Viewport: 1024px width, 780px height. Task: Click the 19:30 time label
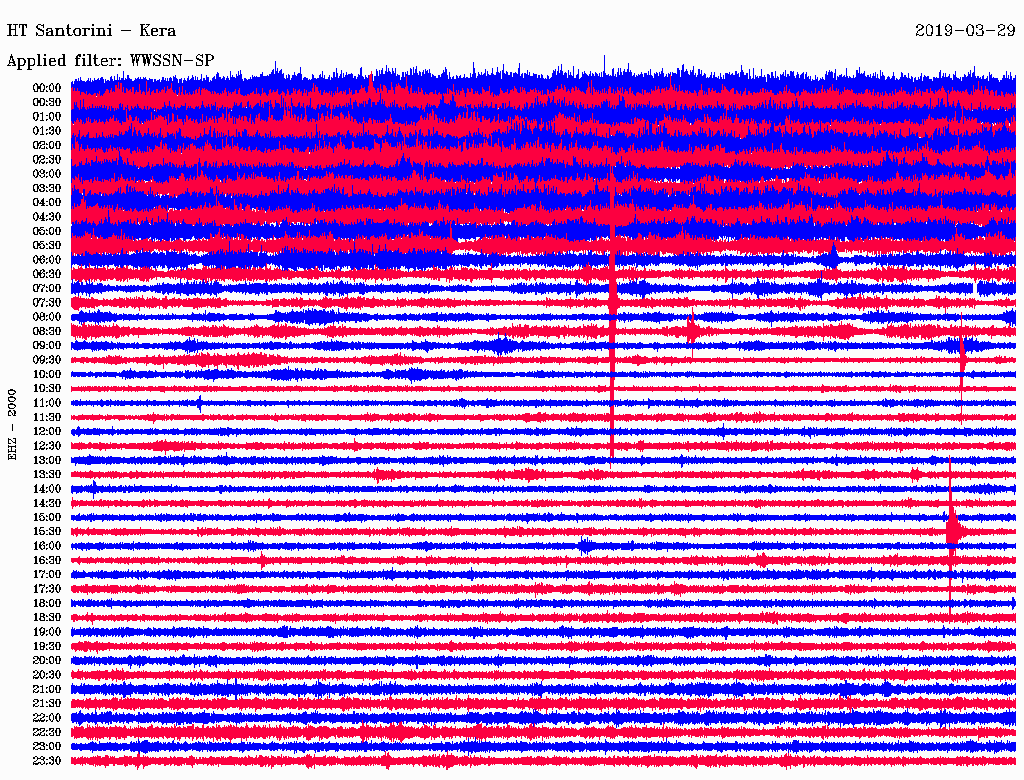point(47,646)
